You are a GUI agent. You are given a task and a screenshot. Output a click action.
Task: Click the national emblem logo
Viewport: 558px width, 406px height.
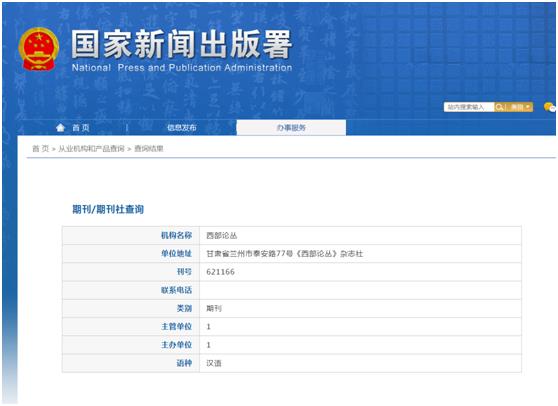point(39,49)
